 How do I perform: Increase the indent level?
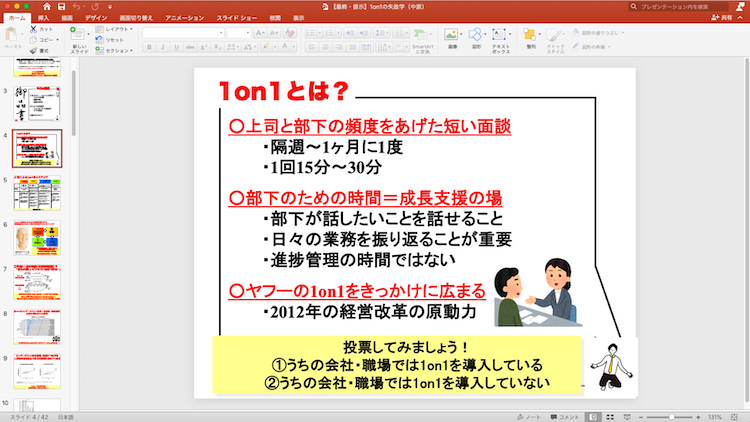coord(364,33)
